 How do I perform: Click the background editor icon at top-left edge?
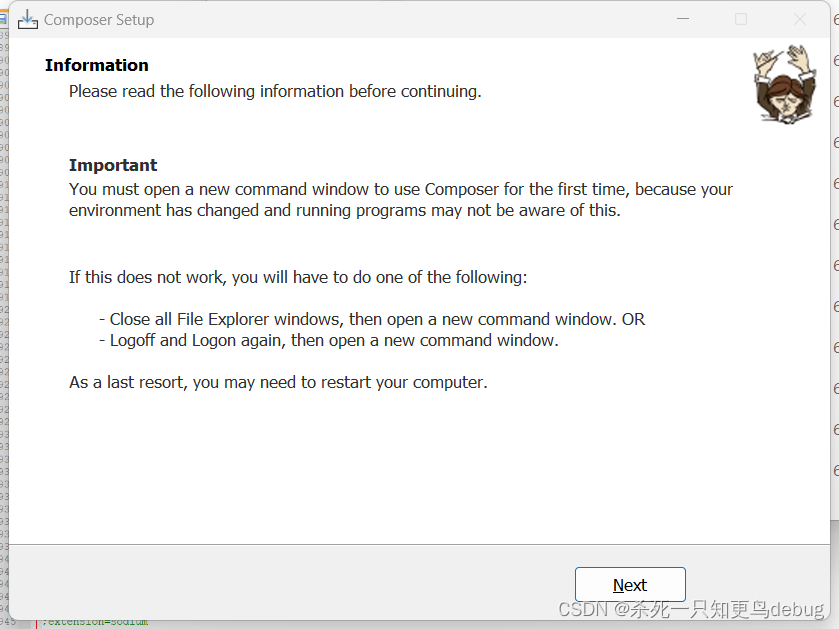click(3, 18)
